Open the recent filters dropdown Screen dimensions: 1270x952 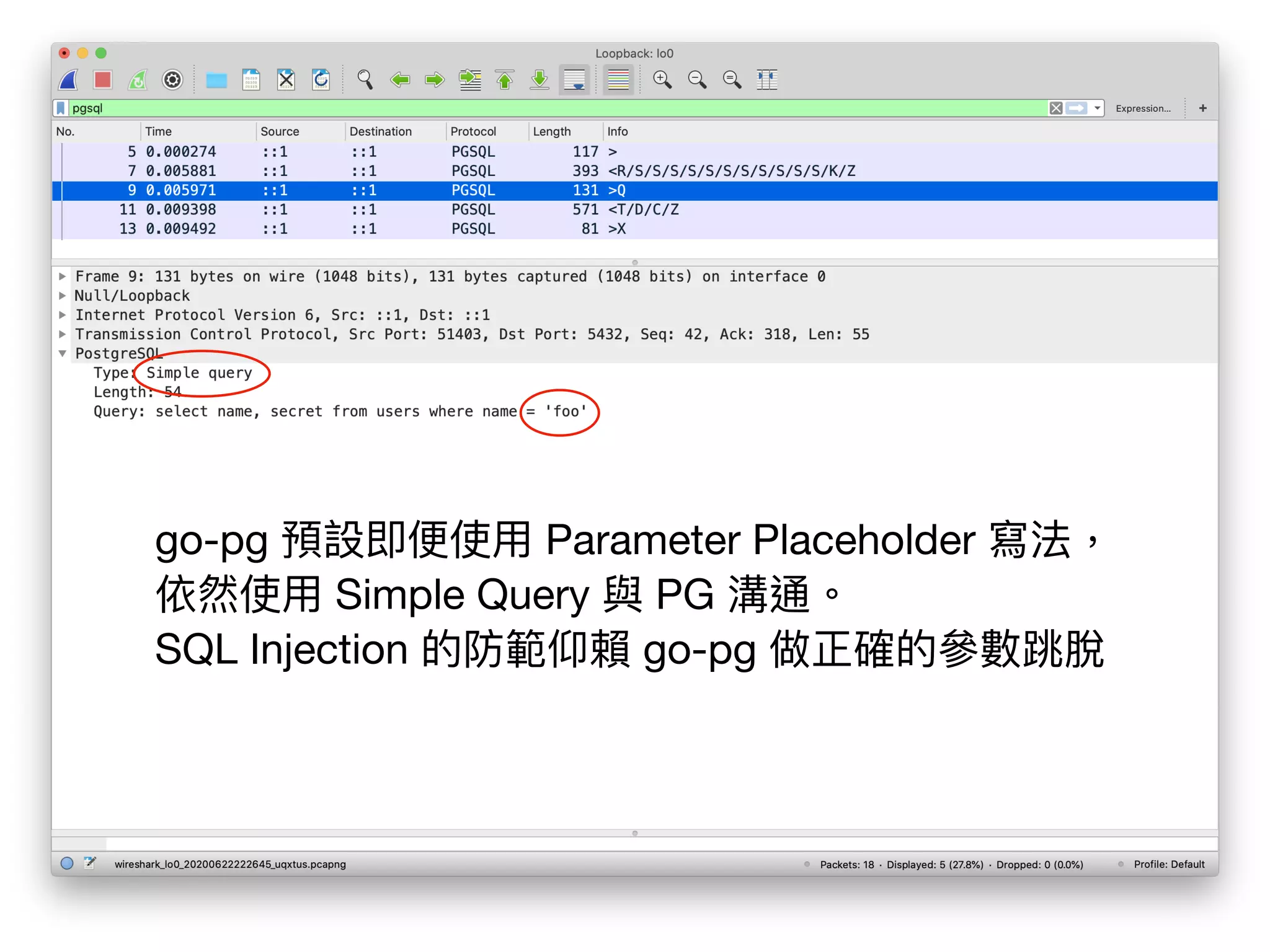point(1097,108)
